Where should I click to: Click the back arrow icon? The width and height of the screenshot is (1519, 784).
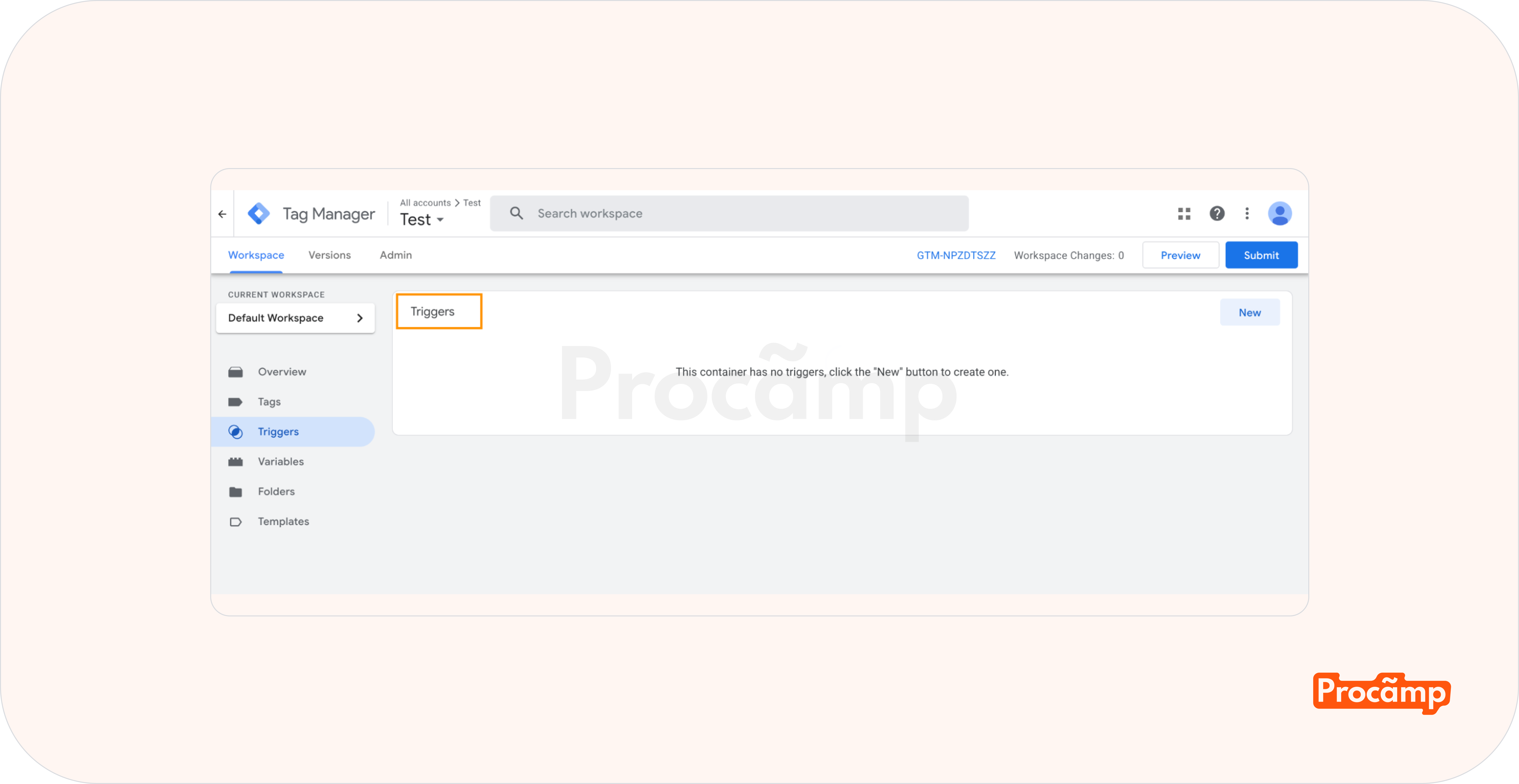pyautogui.click(x=222, y=214)
